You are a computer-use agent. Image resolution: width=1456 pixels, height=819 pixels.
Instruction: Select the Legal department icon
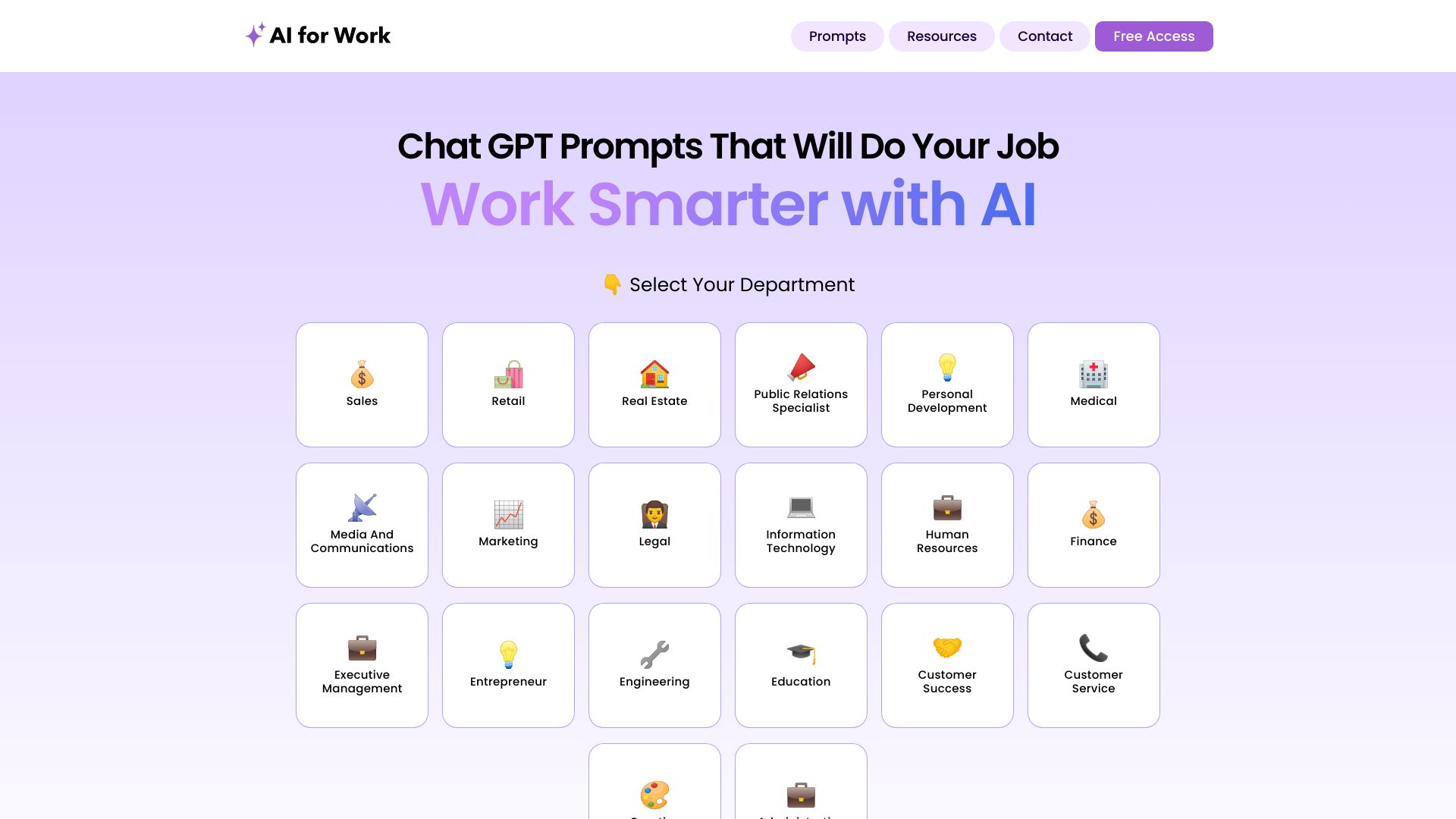654,512
